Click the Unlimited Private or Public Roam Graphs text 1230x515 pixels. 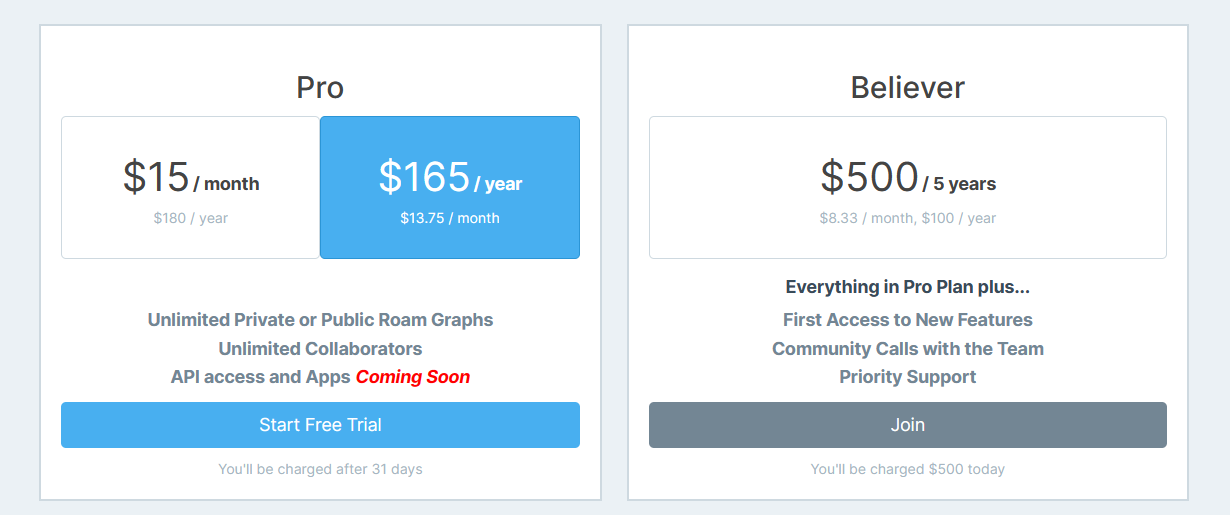(x=320, y=320)
